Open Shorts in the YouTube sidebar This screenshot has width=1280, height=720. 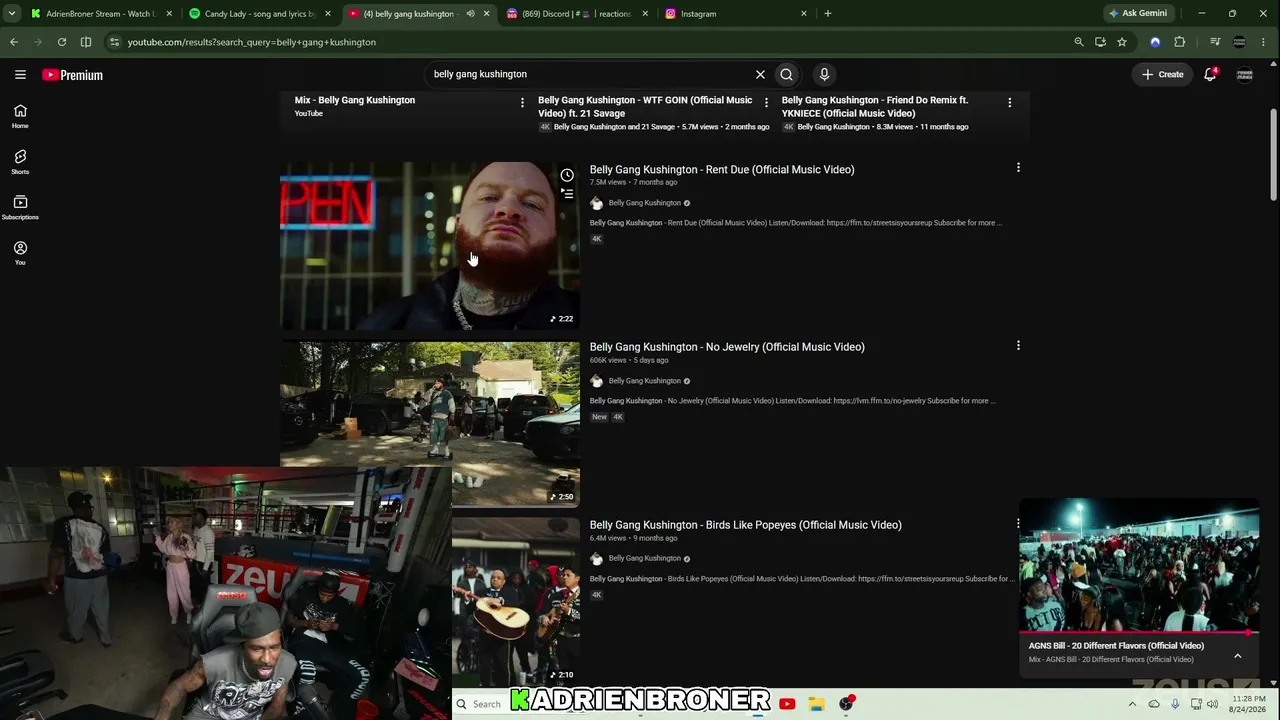point(20,162)
